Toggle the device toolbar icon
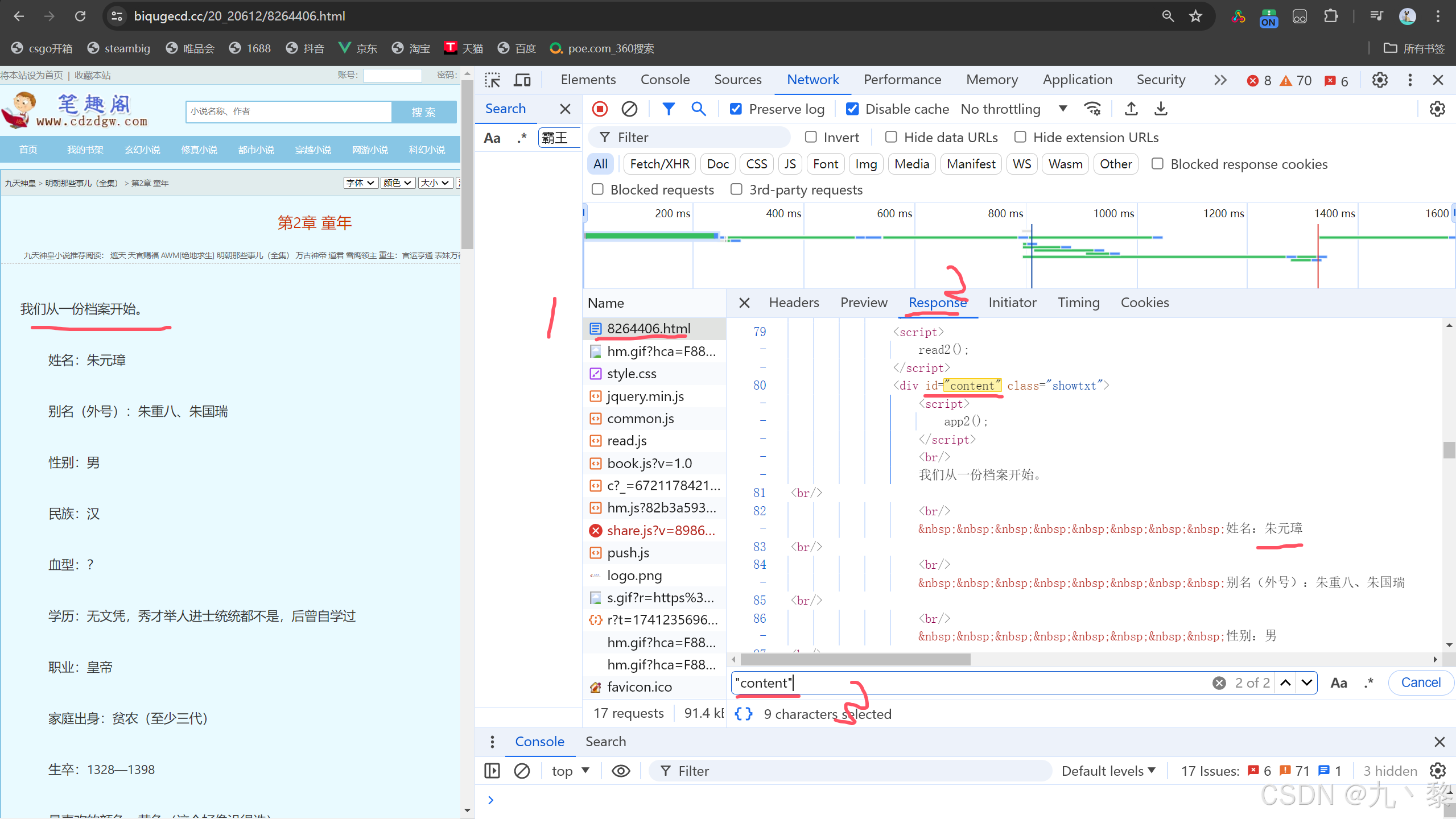Image resolution: width=1456 pixels, height=819 pixels. click(522, 80)
